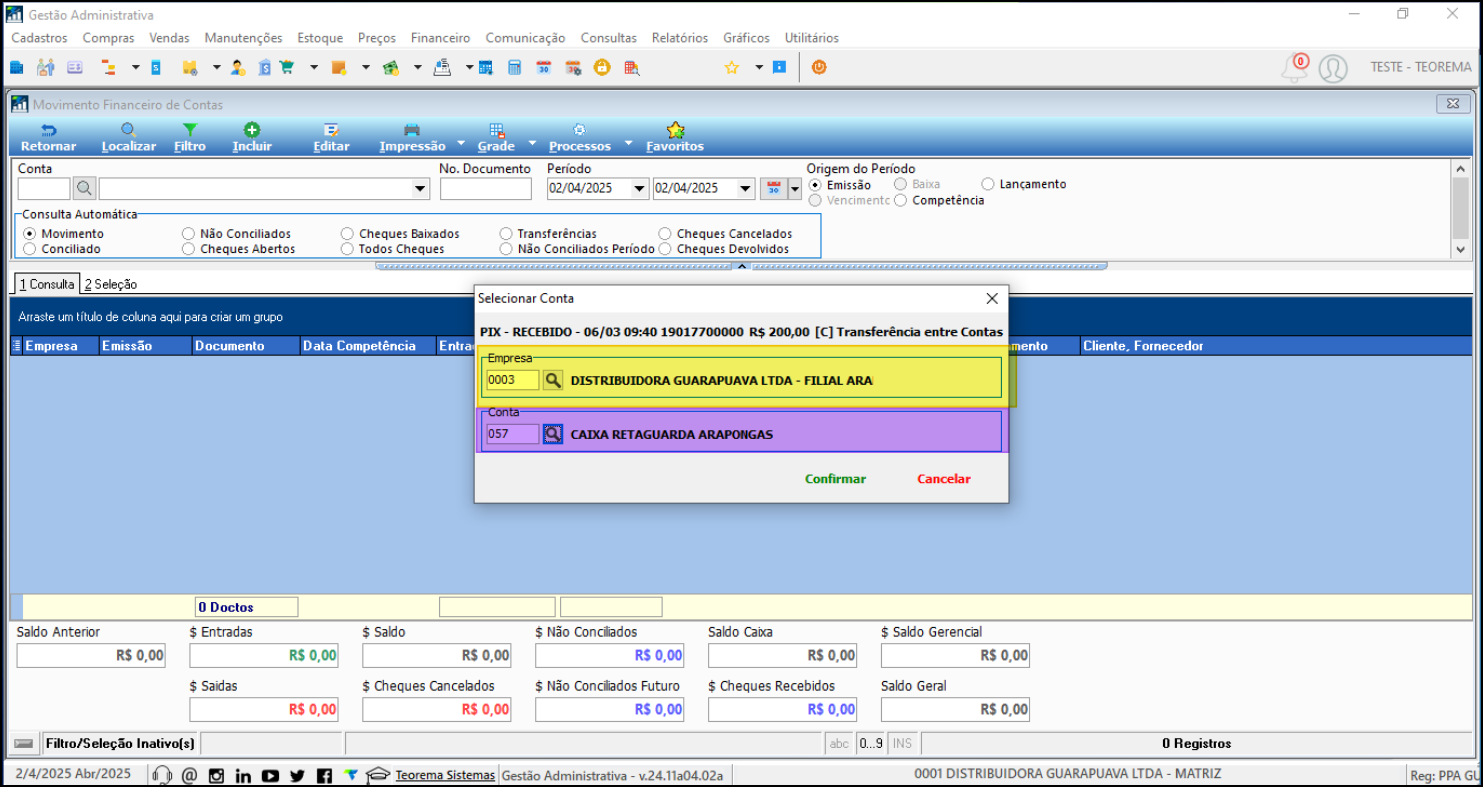
Task: Click the Empresa code field 0003
Action: (x=513, y=380)
